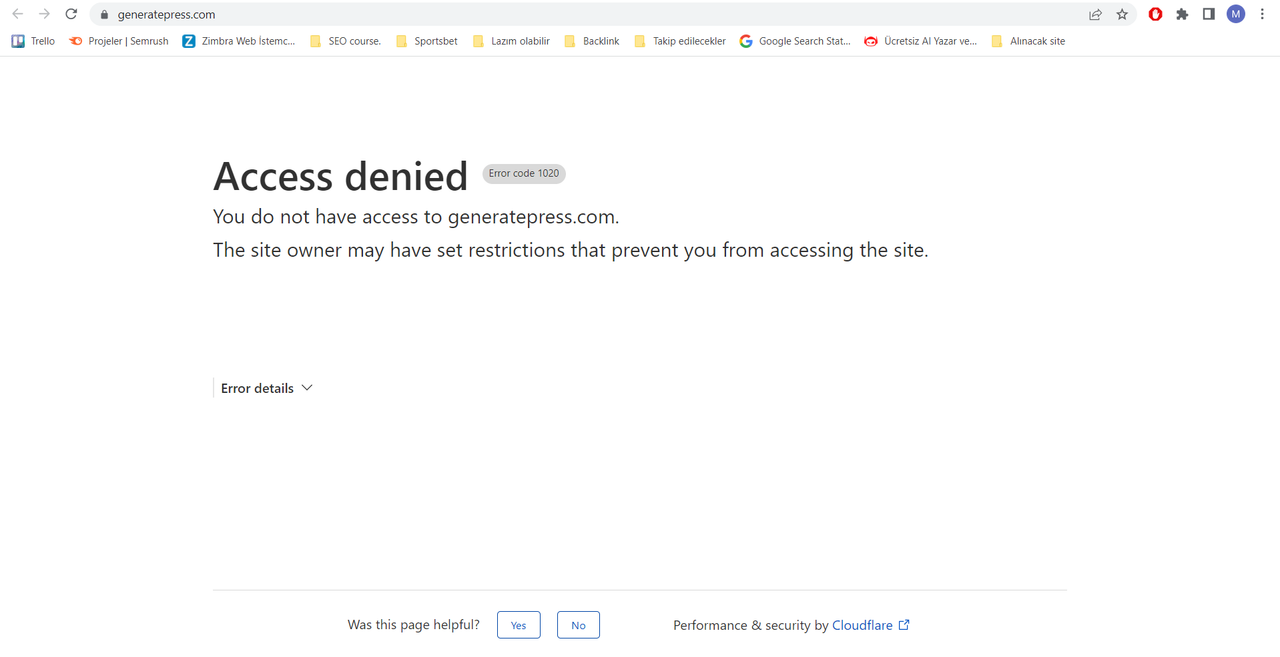1280x657 pixels.
Task: Toggle the side panel icon
Action: click(x=1209, y=14)
